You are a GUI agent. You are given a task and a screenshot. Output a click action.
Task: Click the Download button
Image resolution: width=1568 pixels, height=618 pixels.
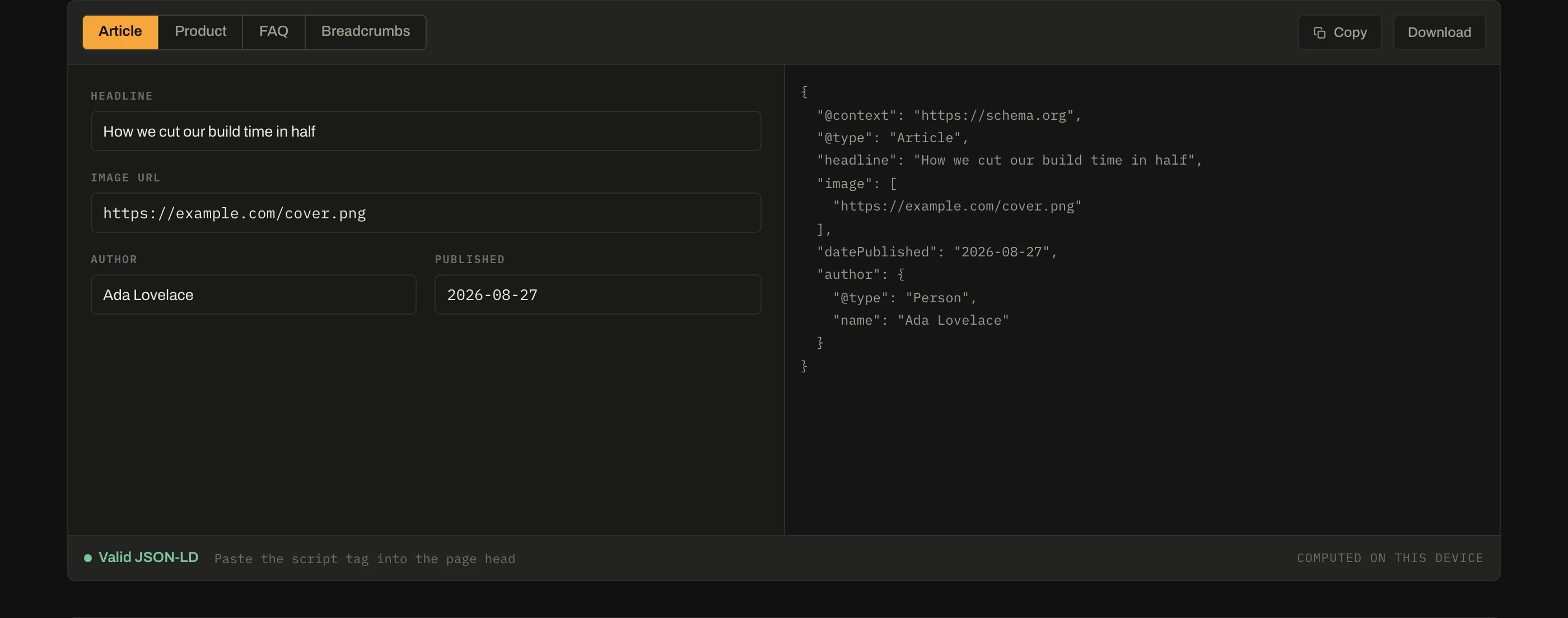pos(1439,32)
